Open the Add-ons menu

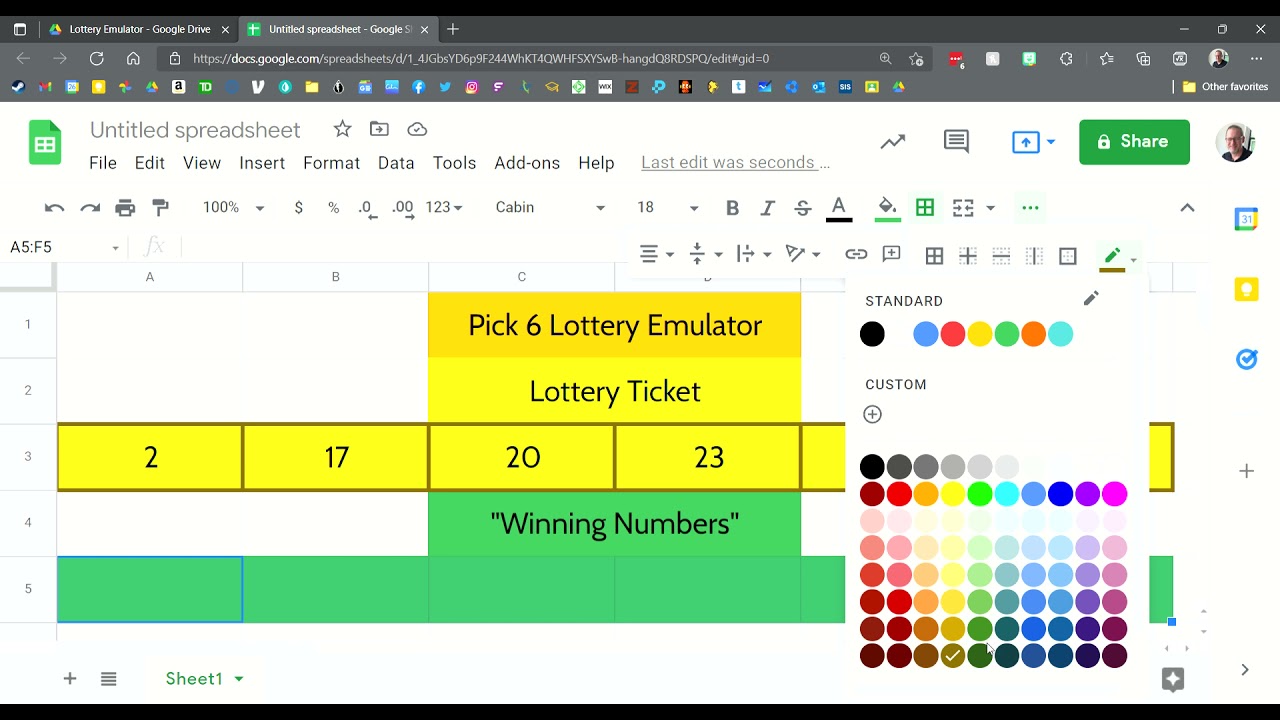[527, 163]
